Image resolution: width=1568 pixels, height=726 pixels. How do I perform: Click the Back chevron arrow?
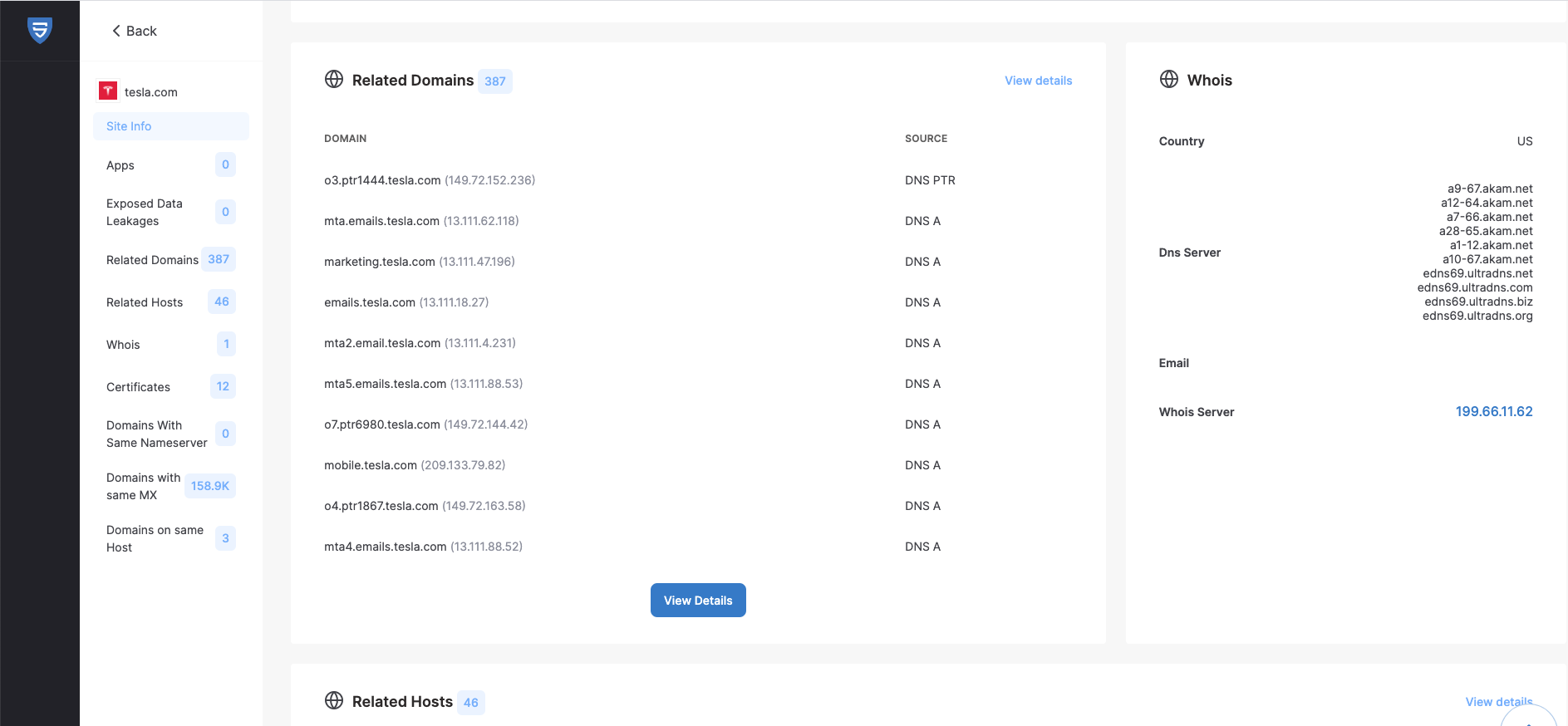(116, 31)
